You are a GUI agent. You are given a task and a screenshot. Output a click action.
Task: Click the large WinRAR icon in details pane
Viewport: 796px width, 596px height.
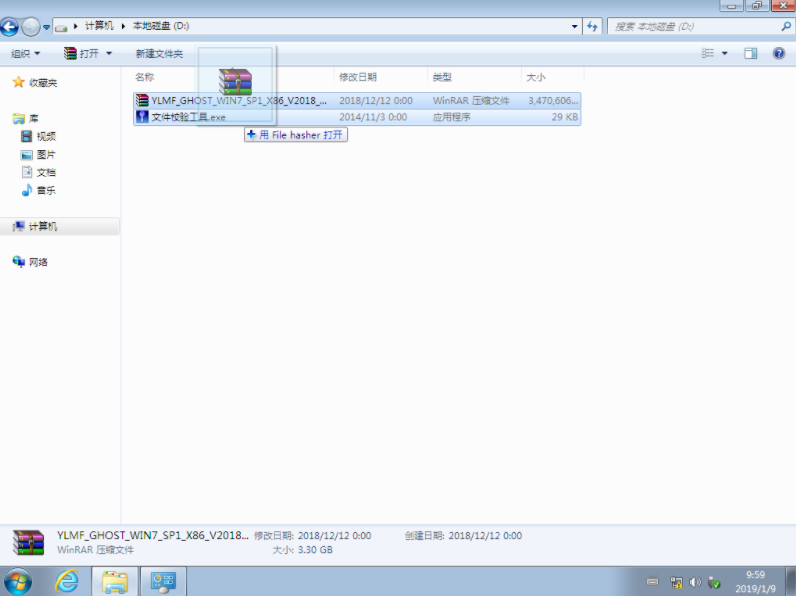pyautogui.click(x=28, y=543)
